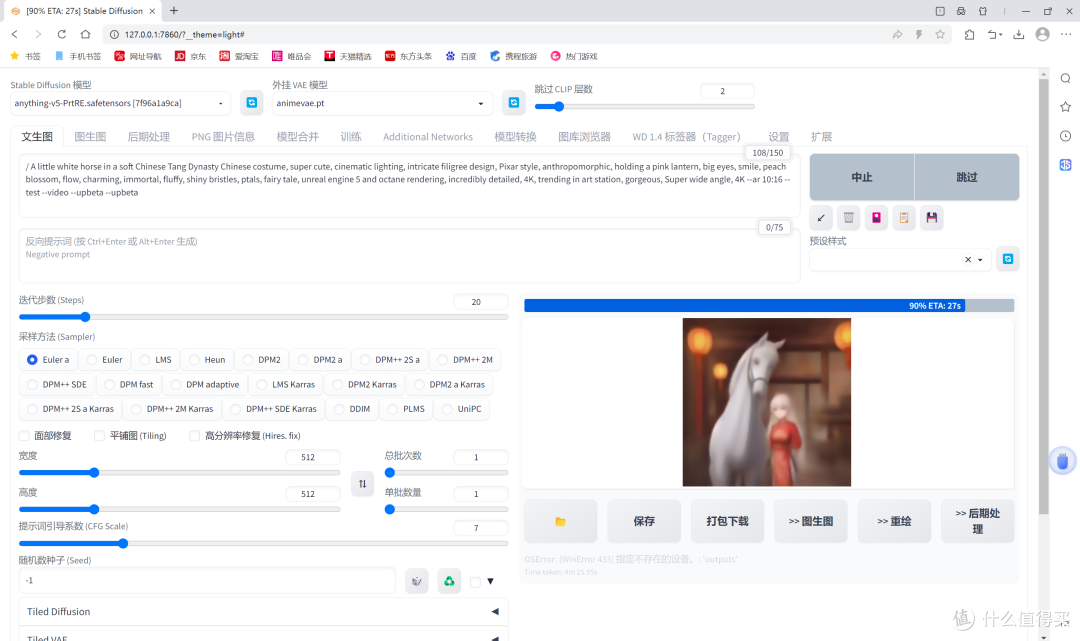Send image to >> 图生图
Screen dimensions: 1080x641
pos(811,521)
